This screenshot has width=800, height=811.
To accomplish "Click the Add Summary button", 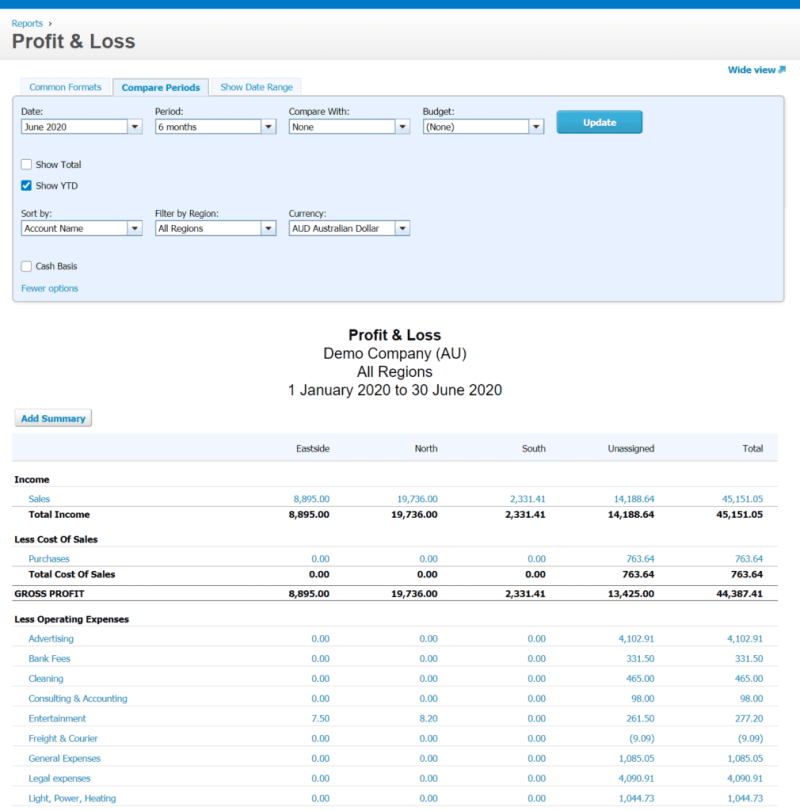I will 53,419.
